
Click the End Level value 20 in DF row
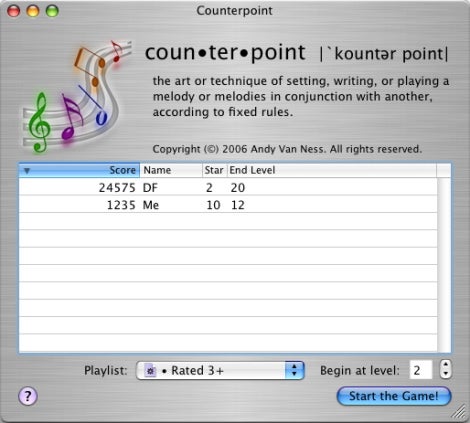coord(238,188)
